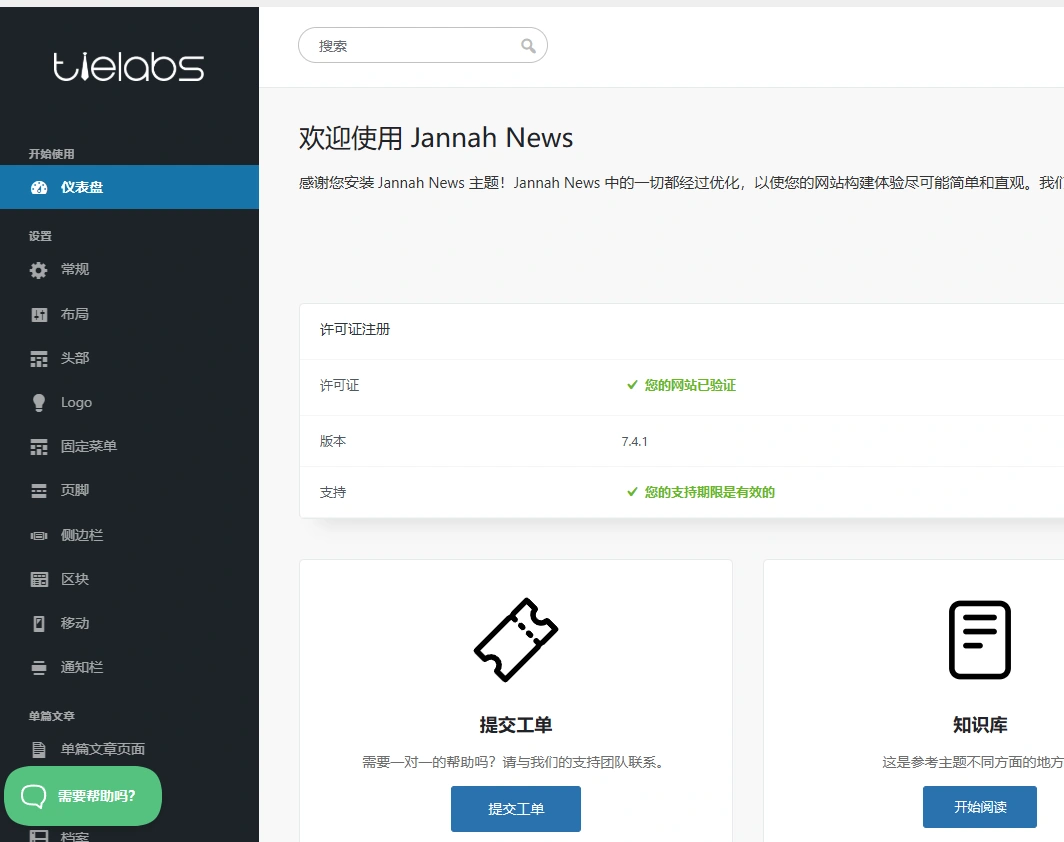The width and height of the screenshot is (1064, 842).
Task: Click inside the 搜索 search field
Action: (410, 45)
